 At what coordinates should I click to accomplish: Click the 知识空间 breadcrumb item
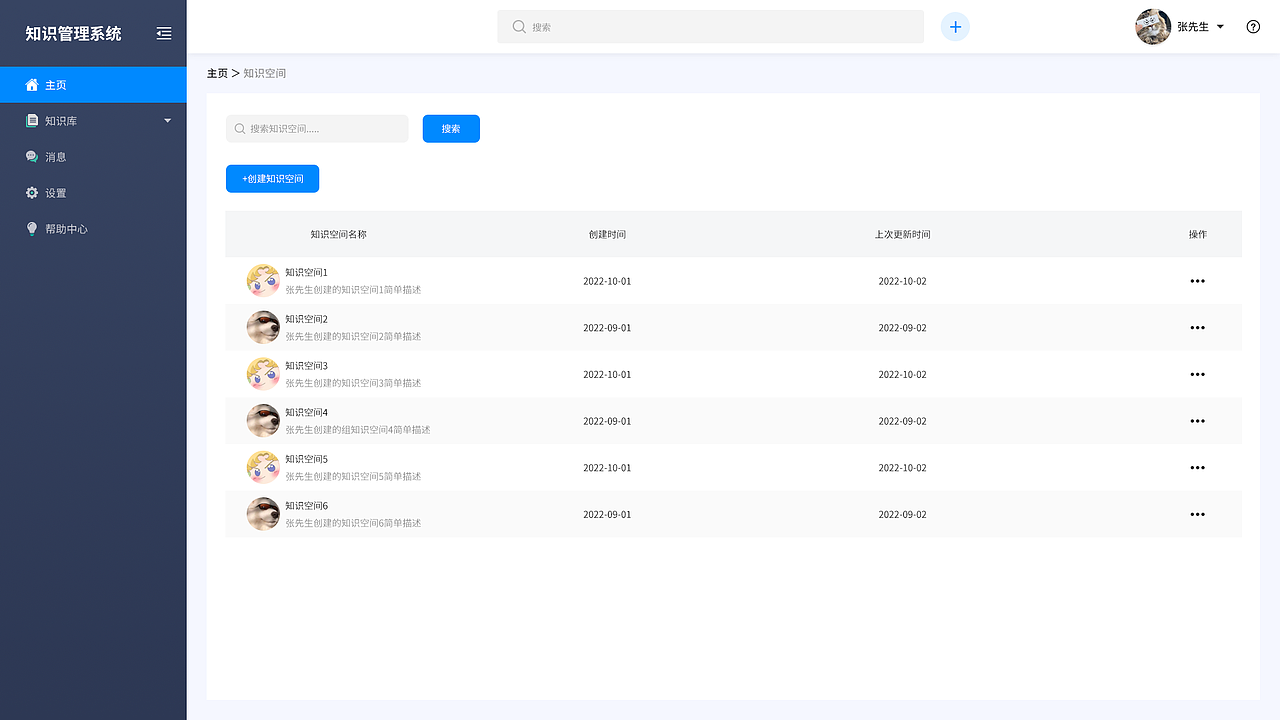tap(265, 73)
